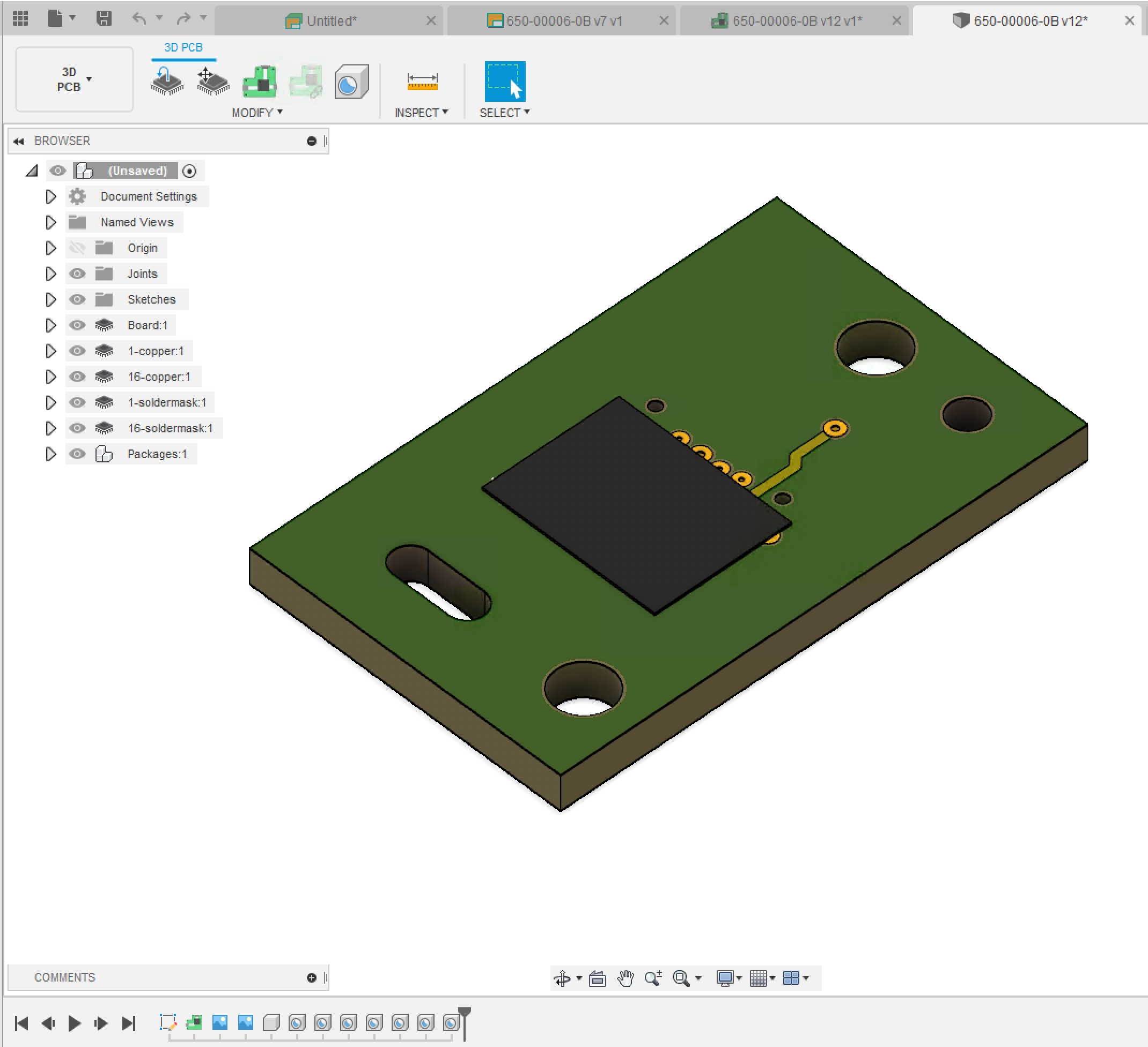Click the Undo button
This screenshot has height=1047, width=1148.
[138, 18]
